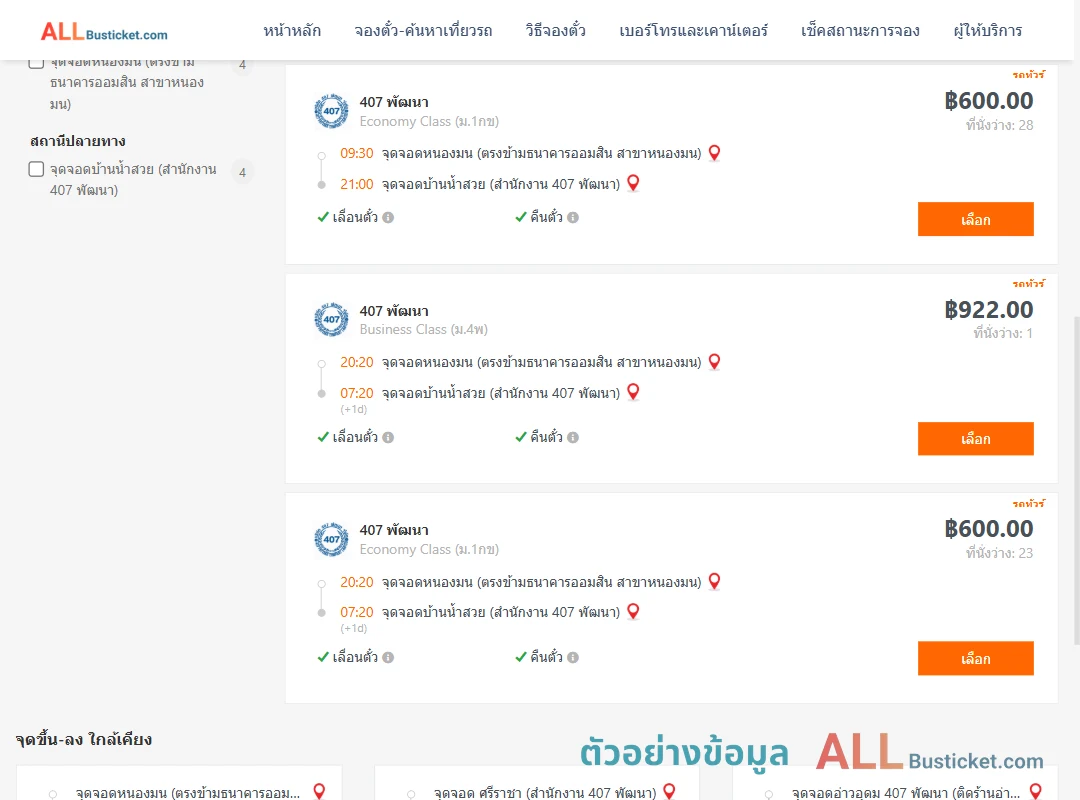Click ที่นั่งว่าง: 1 seat count
Image resolution: width=1080 pixels, height=800 pixels.
pos(1003,334)
